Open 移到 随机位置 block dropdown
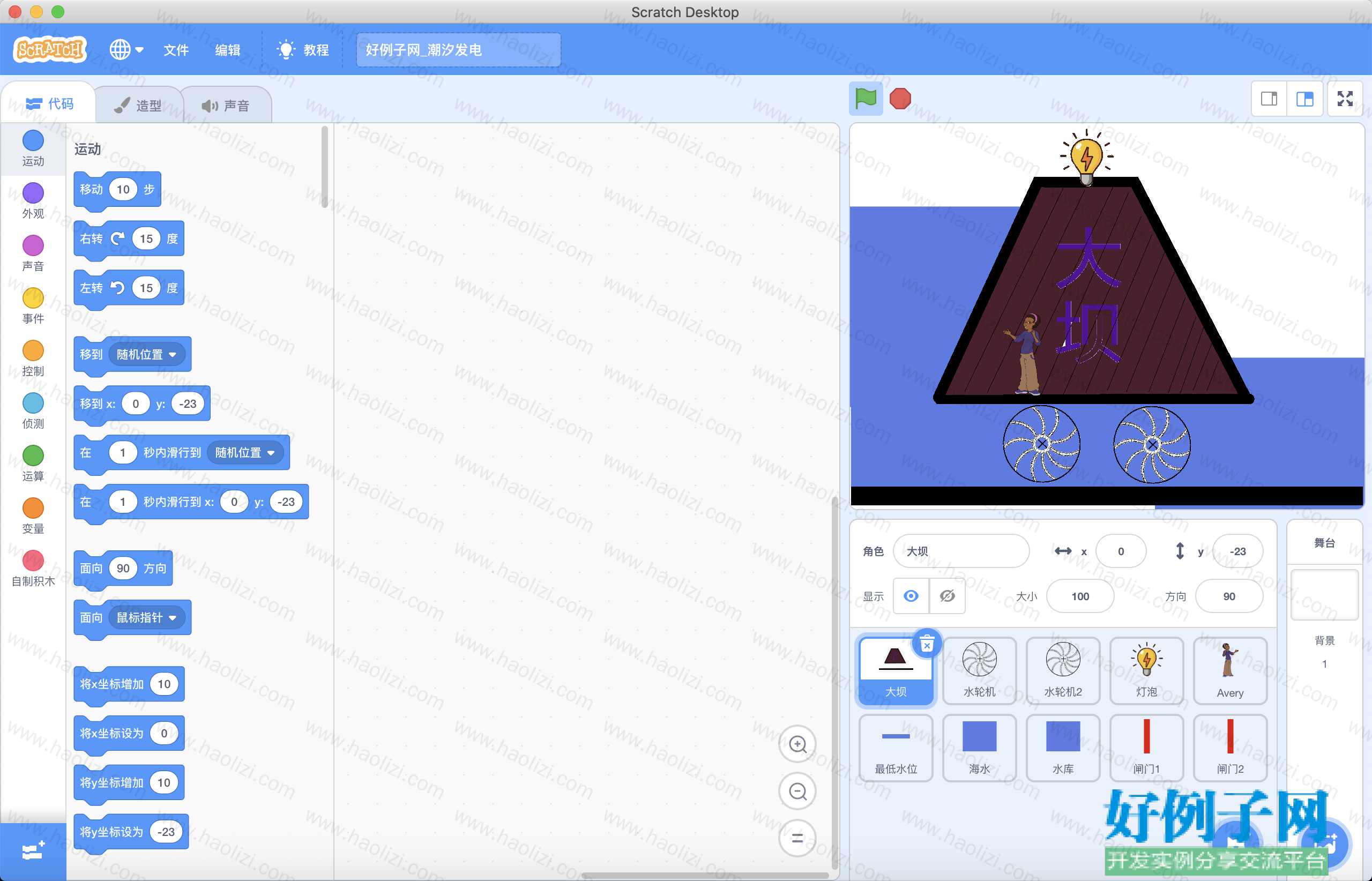The width and height of the screenshot is (1372, 881). pos(146,354)
